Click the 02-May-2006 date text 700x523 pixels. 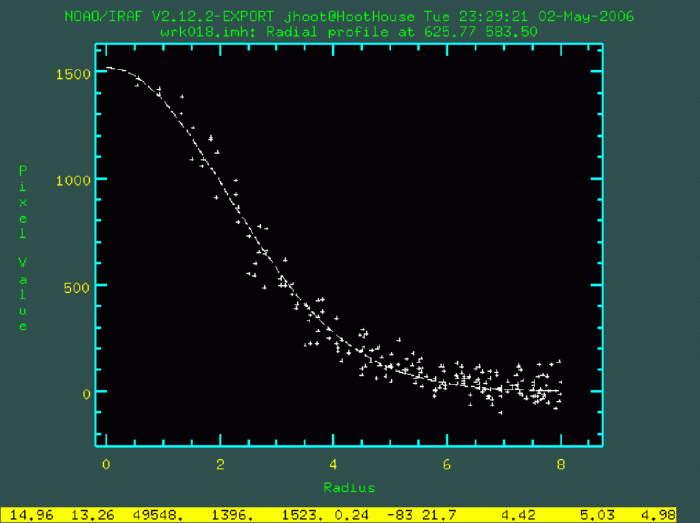point(586,17)
